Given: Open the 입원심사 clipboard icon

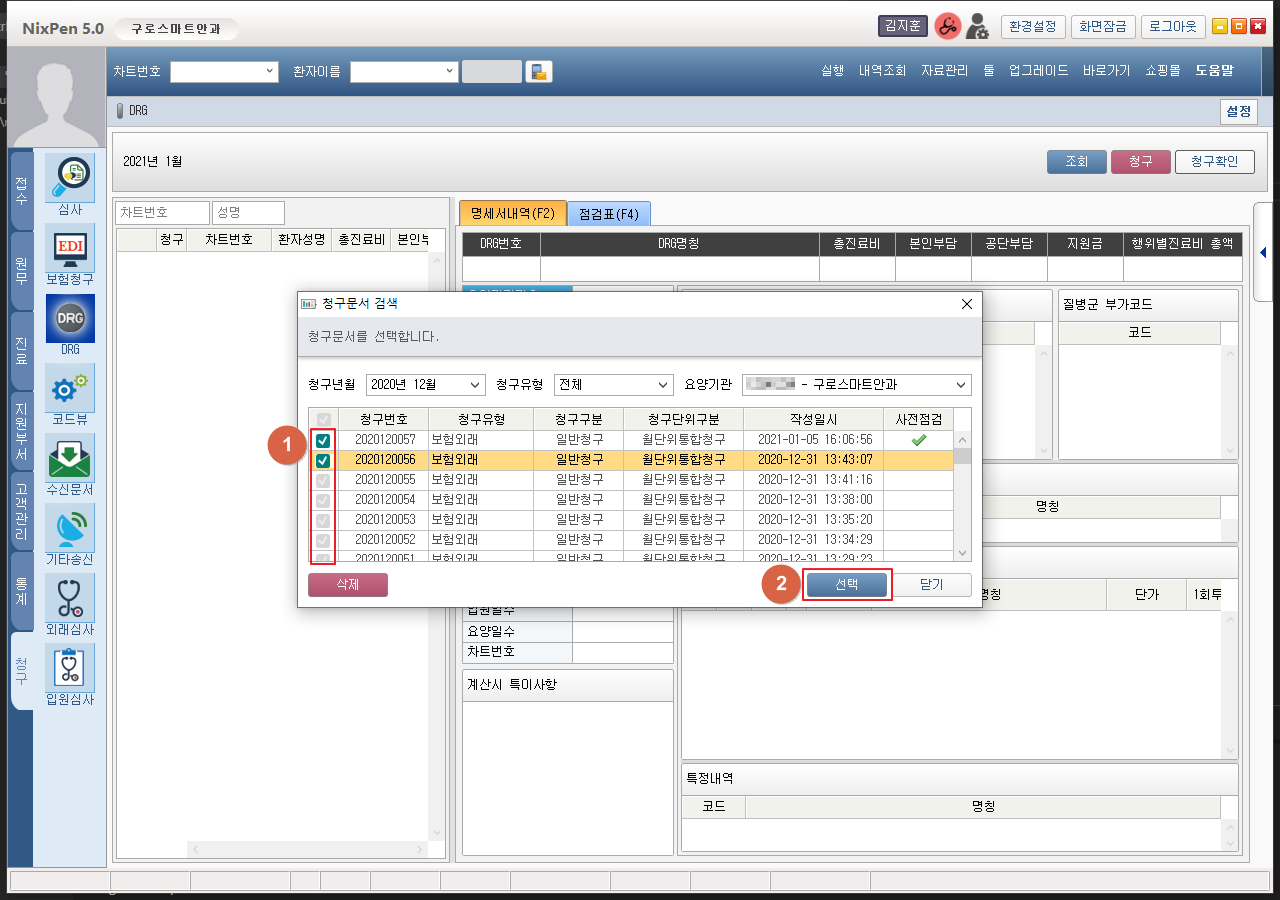Looking at the screenshot, I should pyautogui.click(x=70, y=669).
